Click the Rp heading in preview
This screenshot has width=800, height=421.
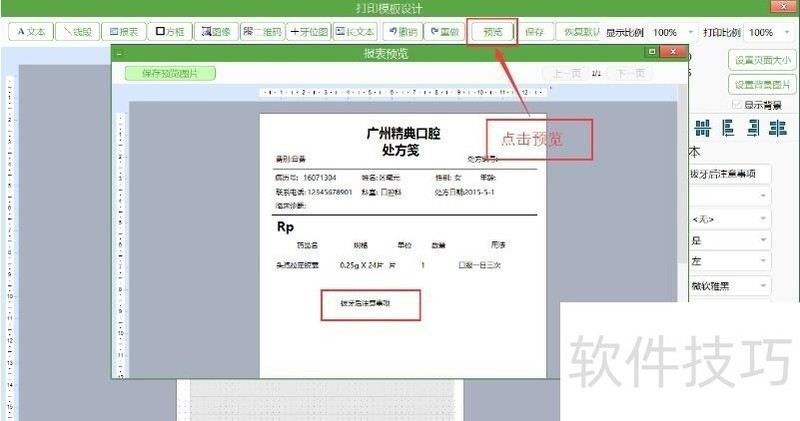285,227
